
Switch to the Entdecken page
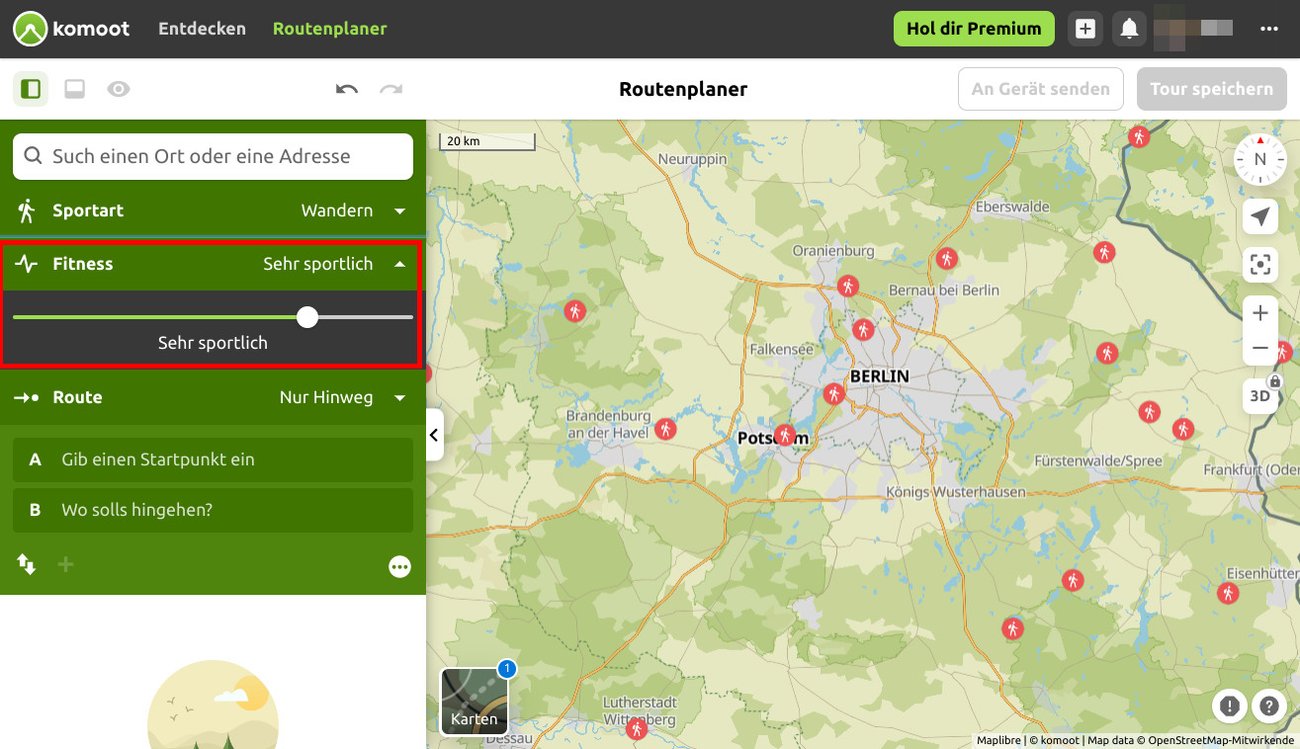click(201, 28)
